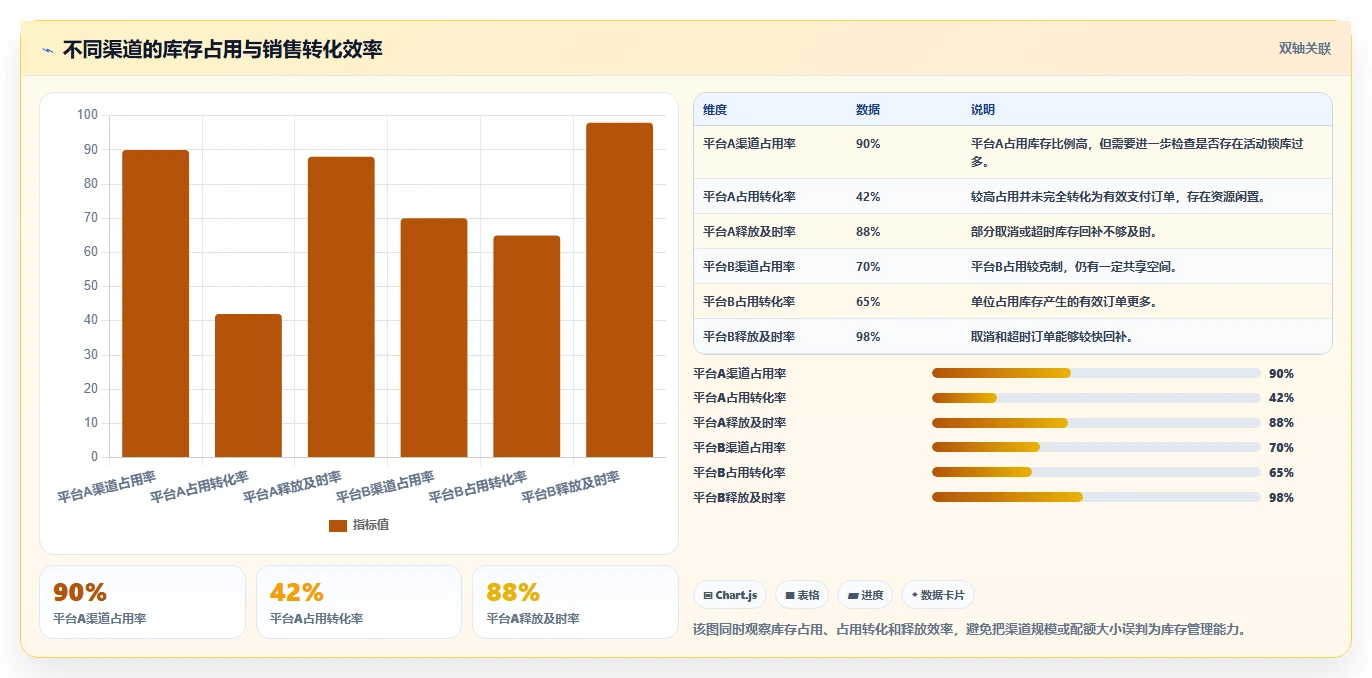Click the 说明 column header

coord(983,109)
